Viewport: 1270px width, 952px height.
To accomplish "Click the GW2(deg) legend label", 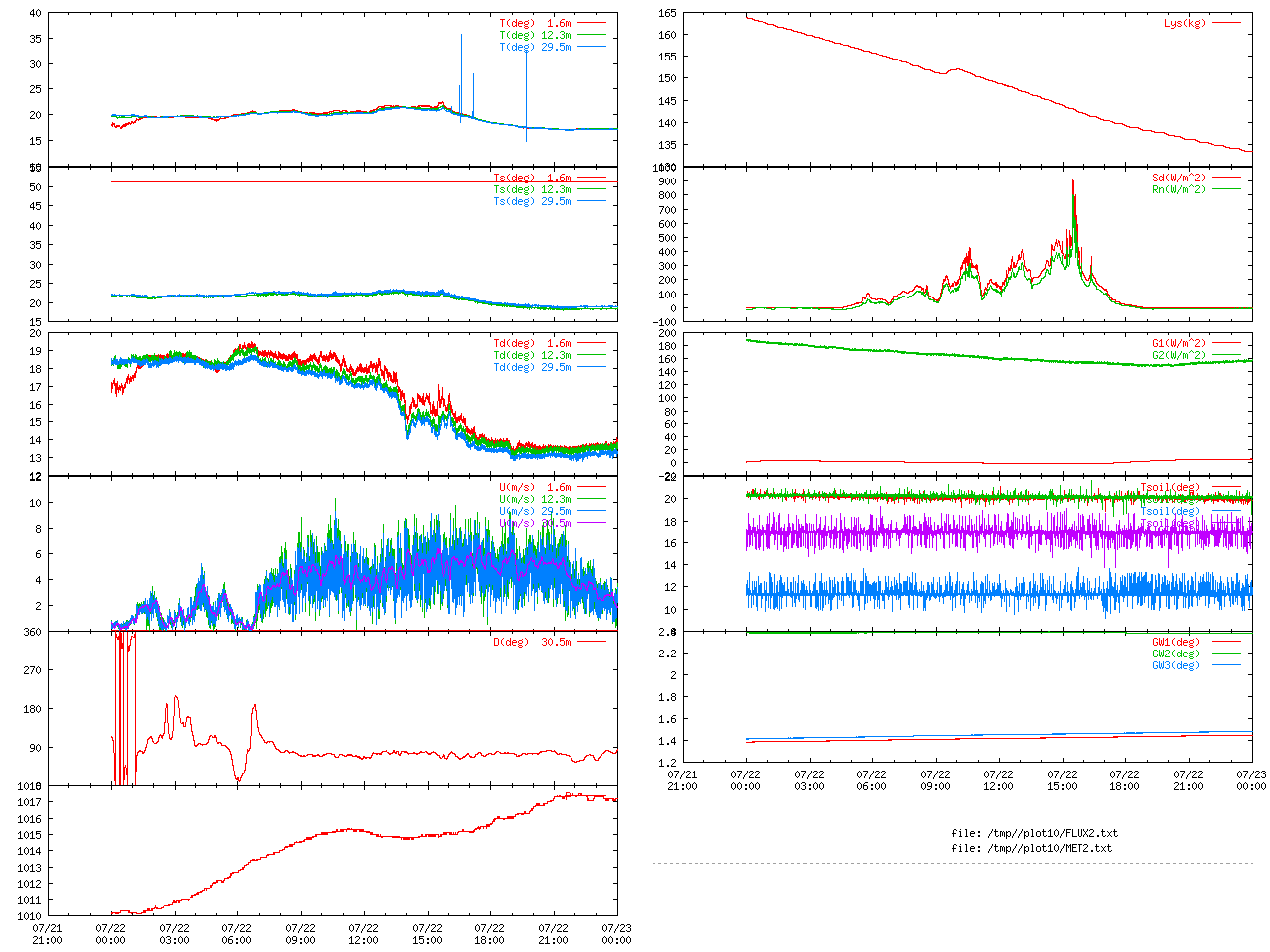I will pyautogui.click(x=1176, y=654).
